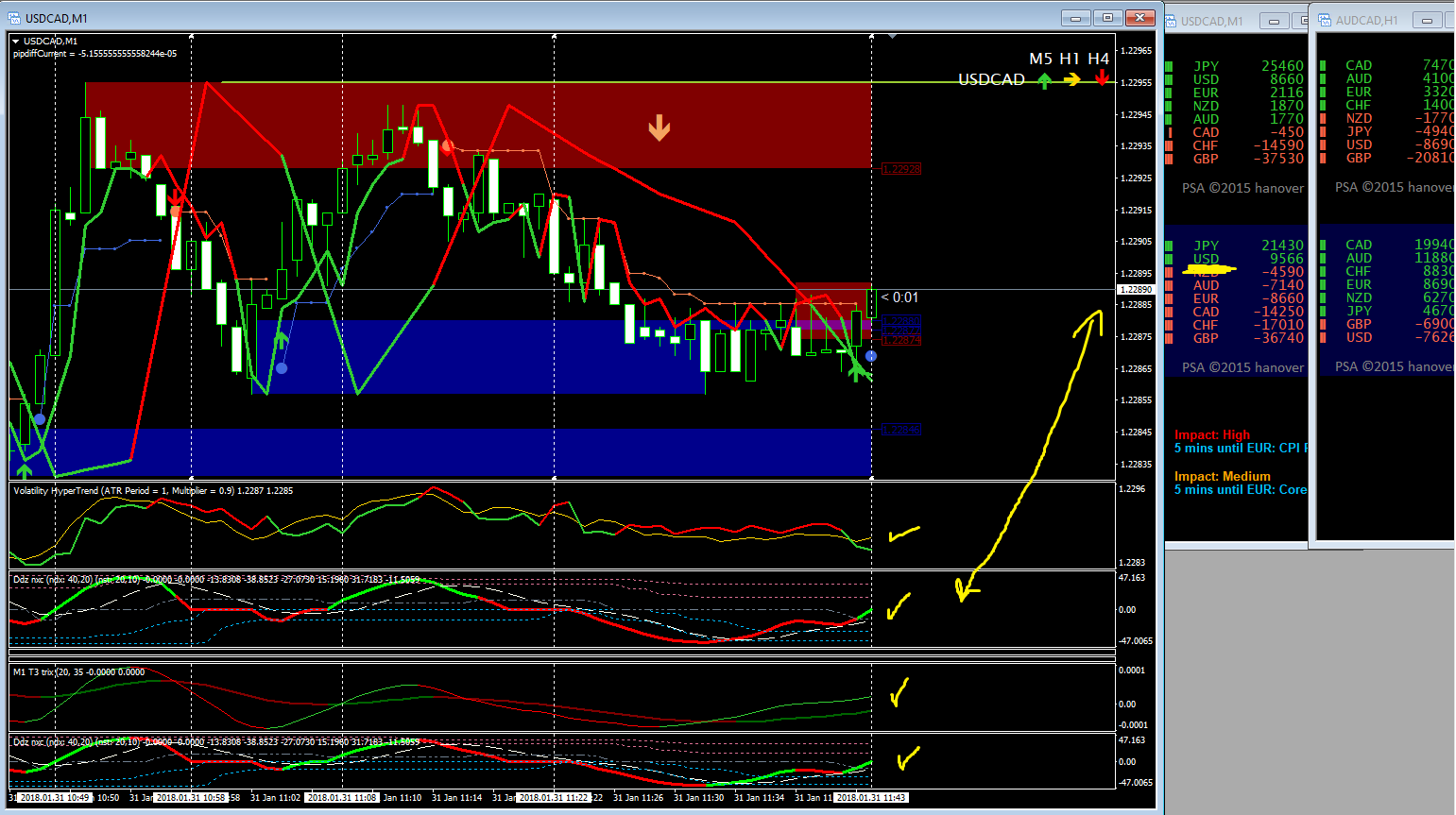Click the chart icon in the USDCAD,M1 title bar
Screen dimensions: 1456x815
click(x=14, y=18)
